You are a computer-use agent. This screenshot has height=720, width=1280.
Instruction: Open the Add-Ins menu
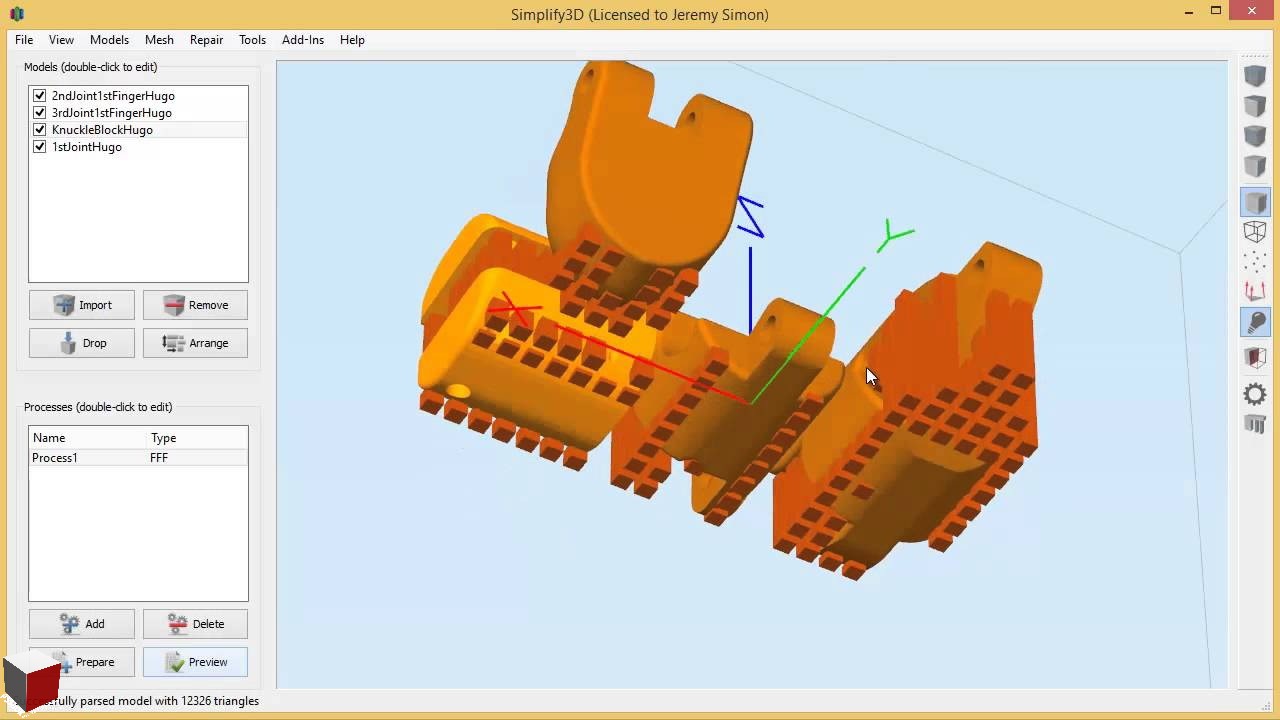pos(303,40)
